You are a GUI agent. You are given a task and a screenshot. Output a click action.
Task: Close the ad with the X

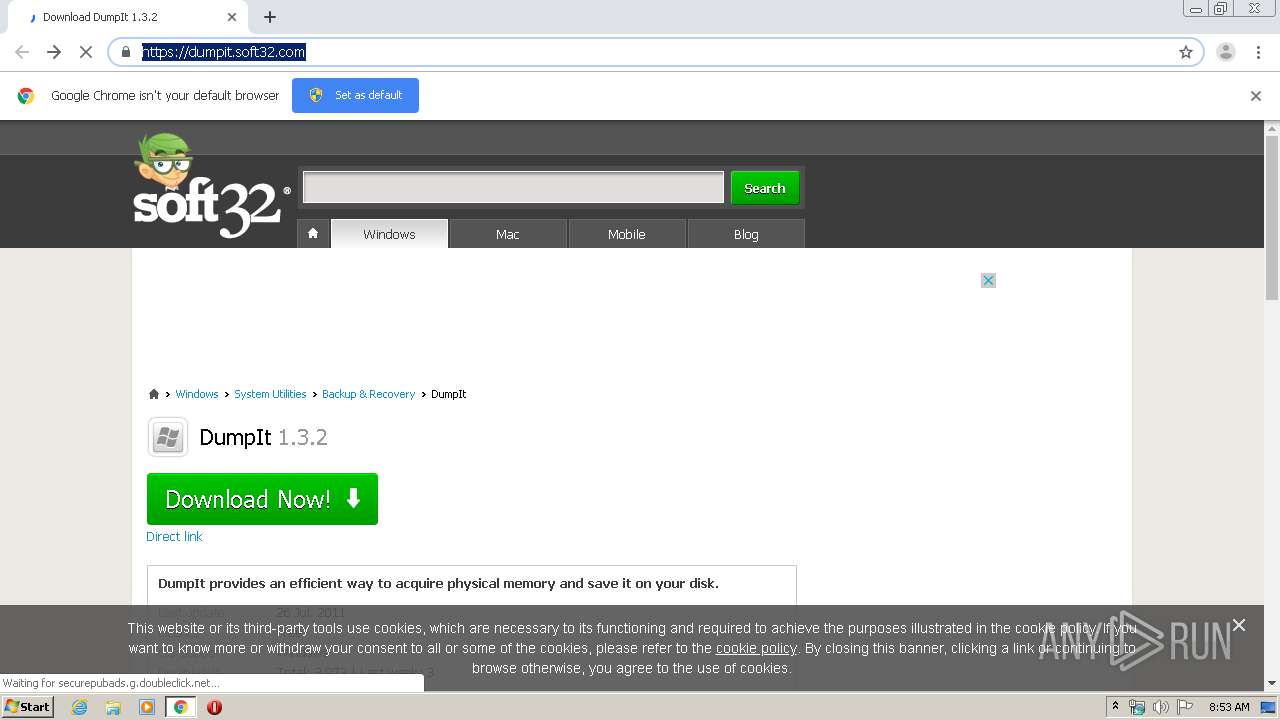(988, 280)
